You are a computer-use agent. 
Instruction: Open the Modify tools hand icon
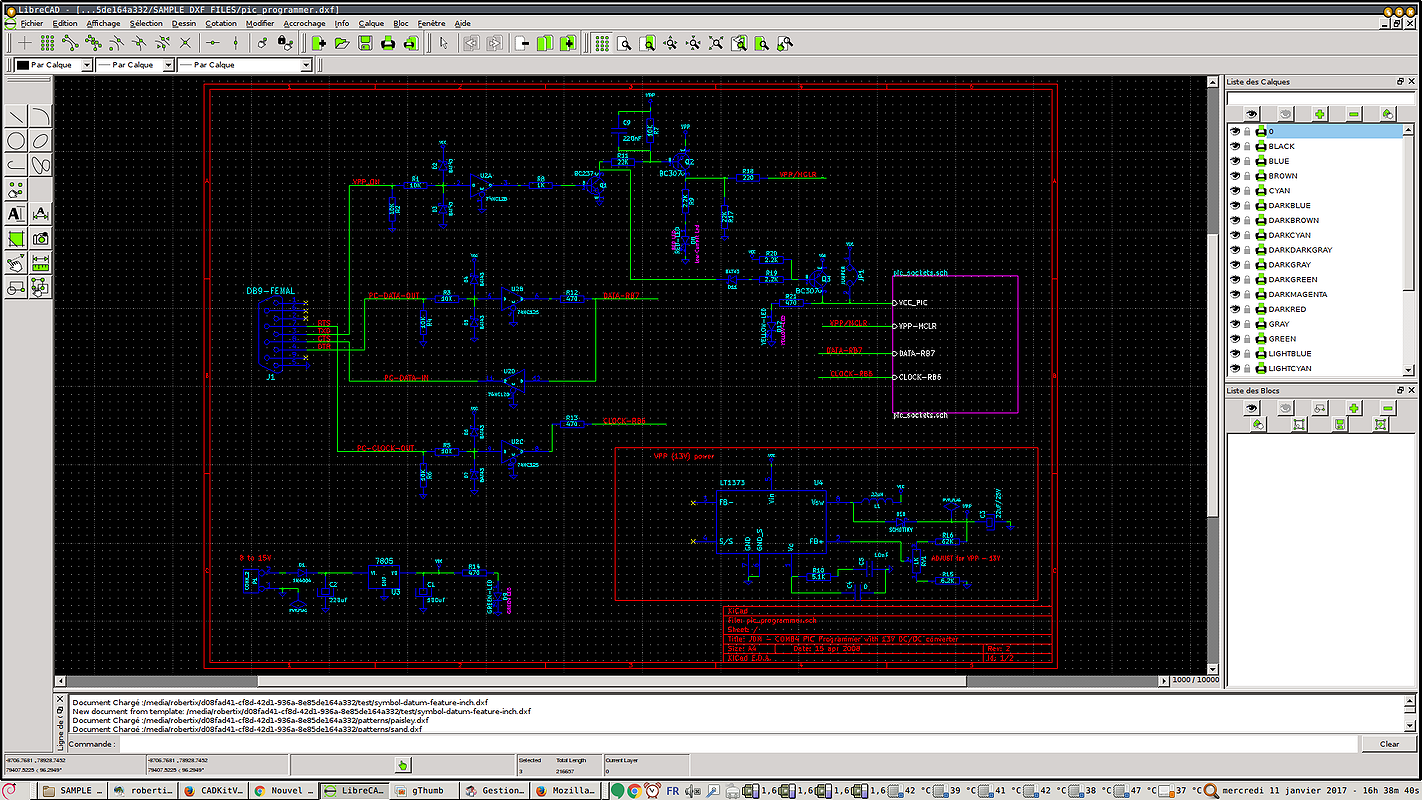click(16, 262)
